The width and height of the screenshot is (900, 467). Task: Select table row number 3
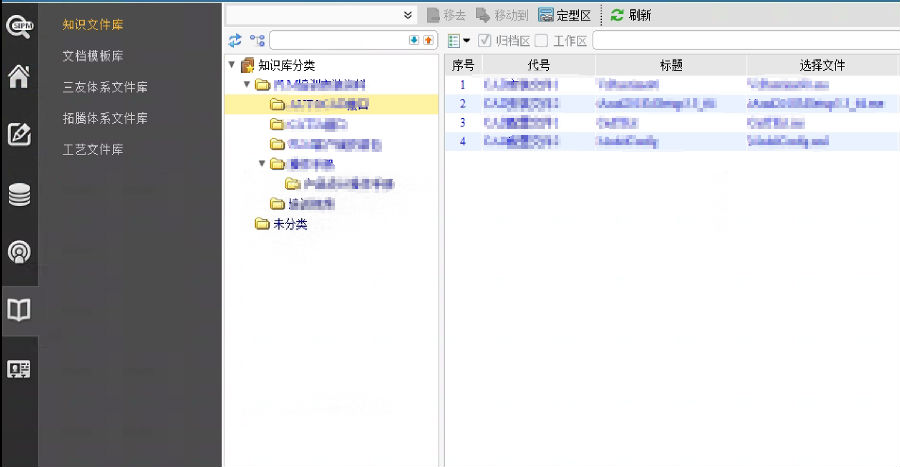[x=672, y=123]
